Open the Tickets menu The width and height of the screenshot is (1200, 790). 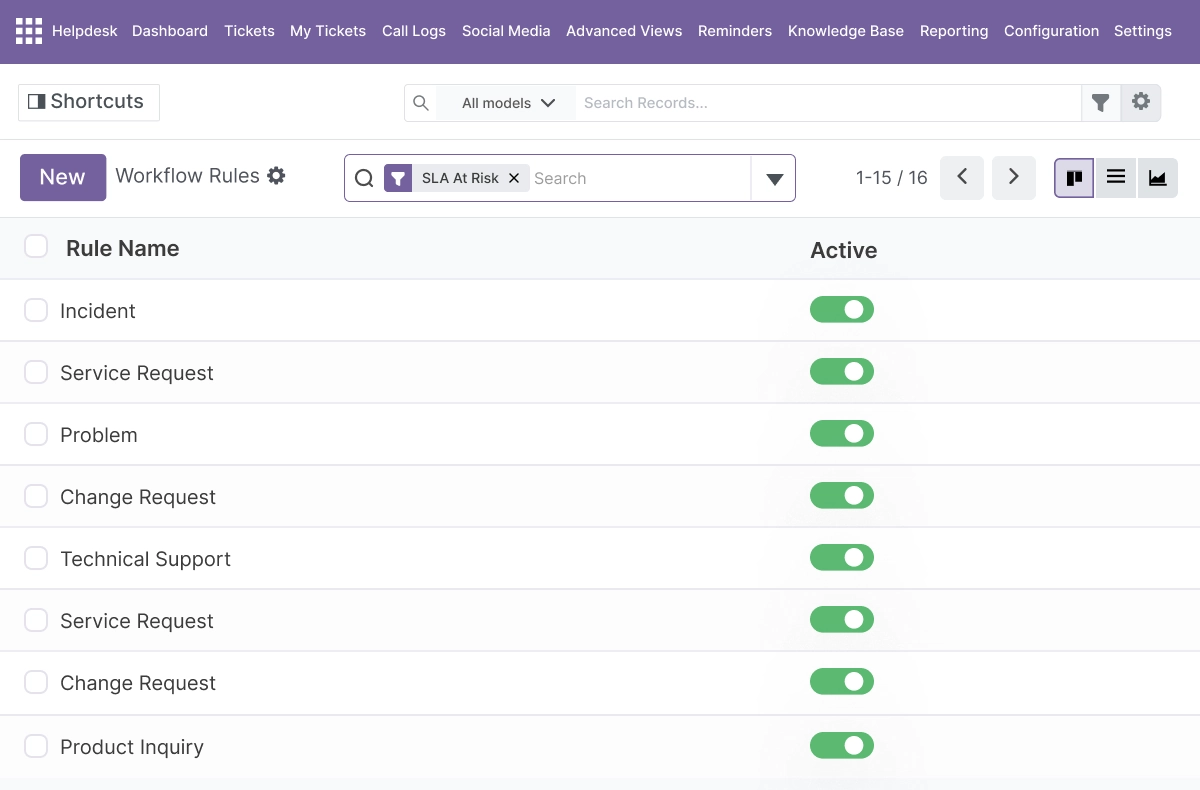coord(249,31)
